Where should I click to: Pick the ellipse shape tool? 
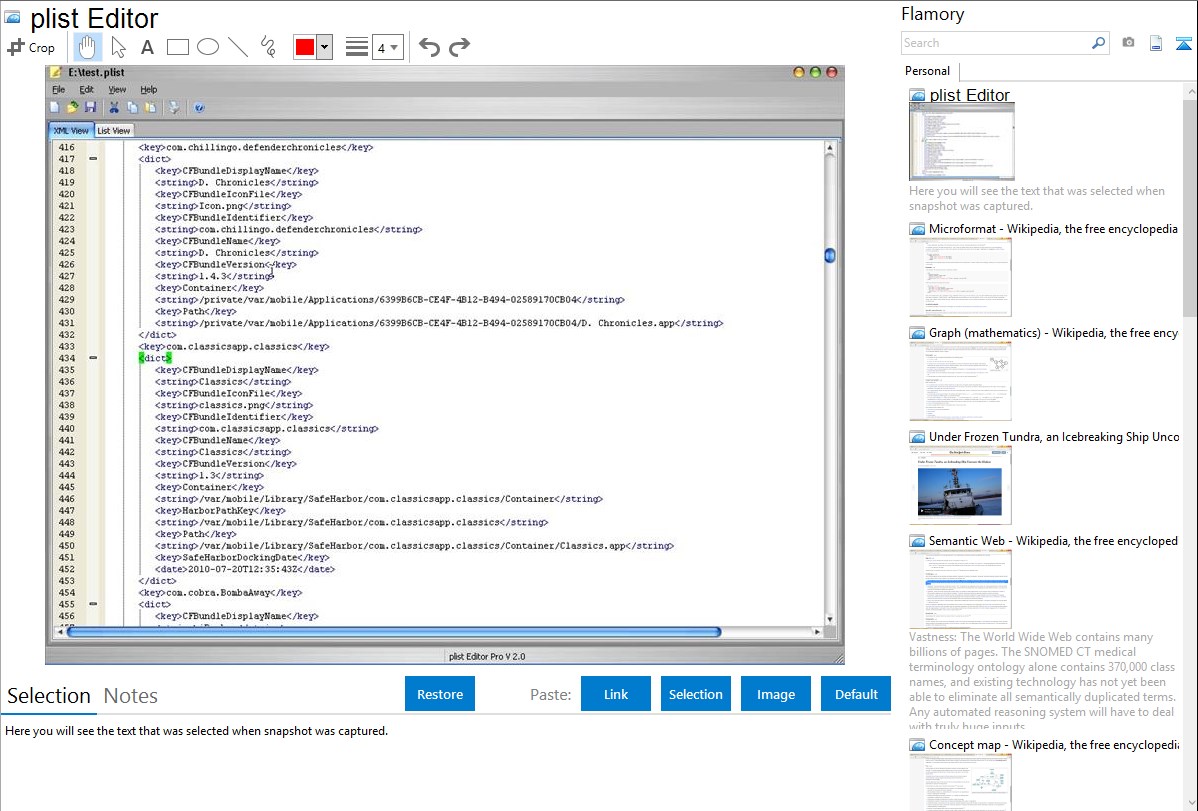(207, 47)
